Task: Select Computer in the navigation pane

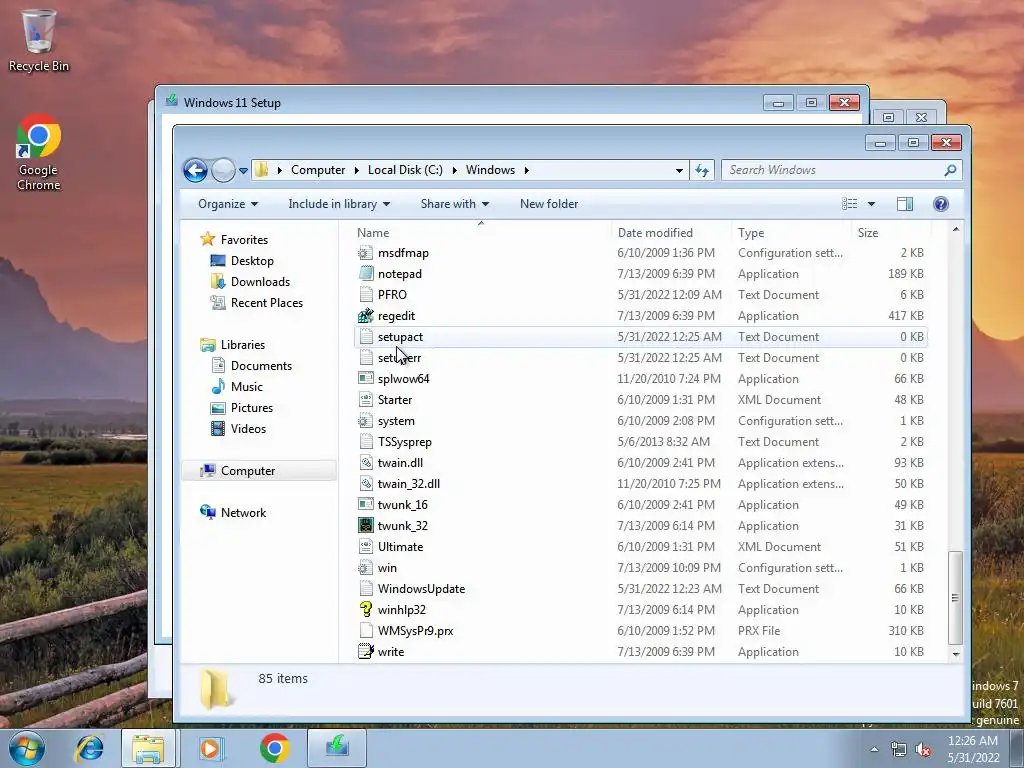Action: (x=248, y=471)
